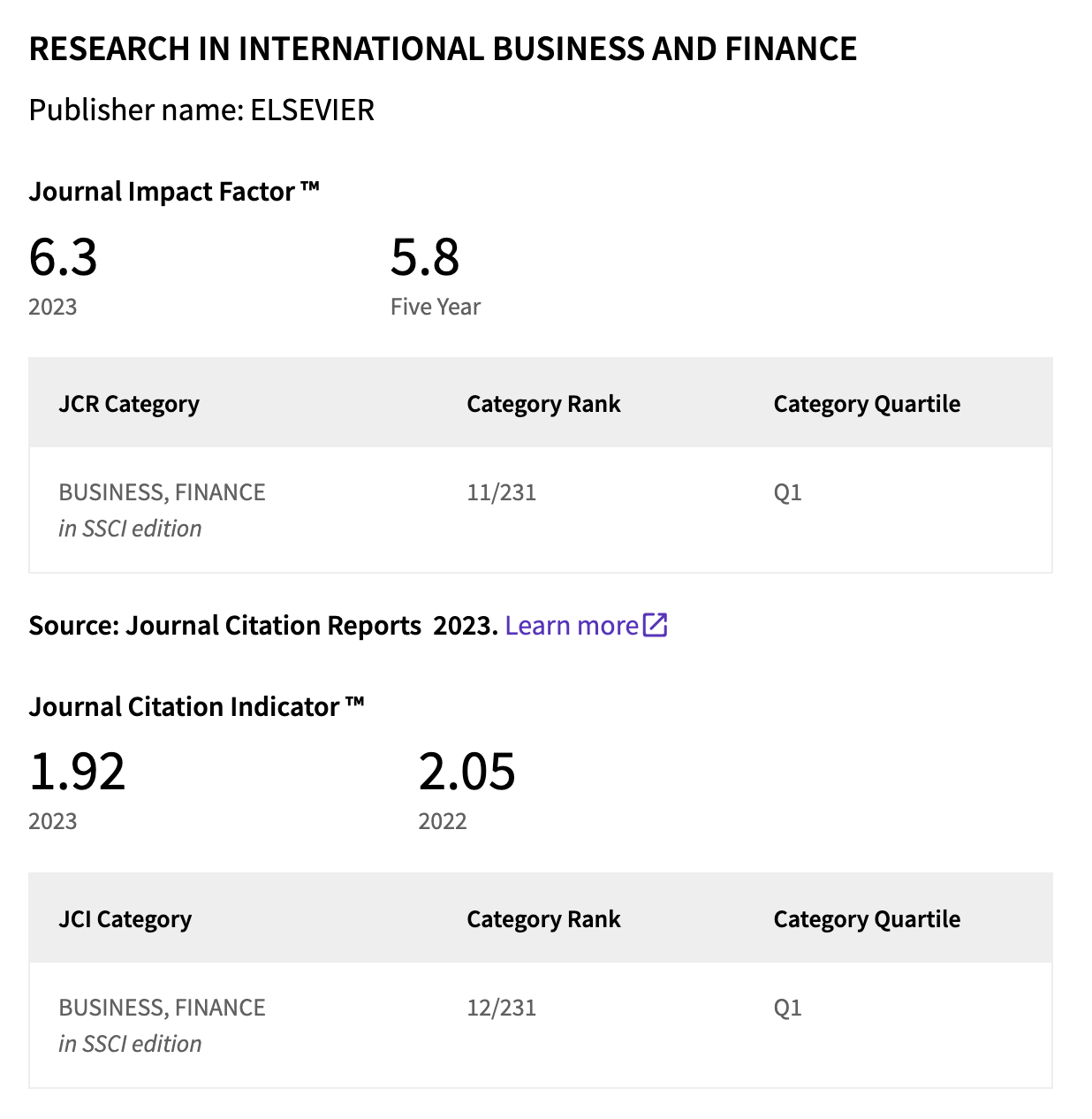Select the journal title heading

(x=443, y=49)
